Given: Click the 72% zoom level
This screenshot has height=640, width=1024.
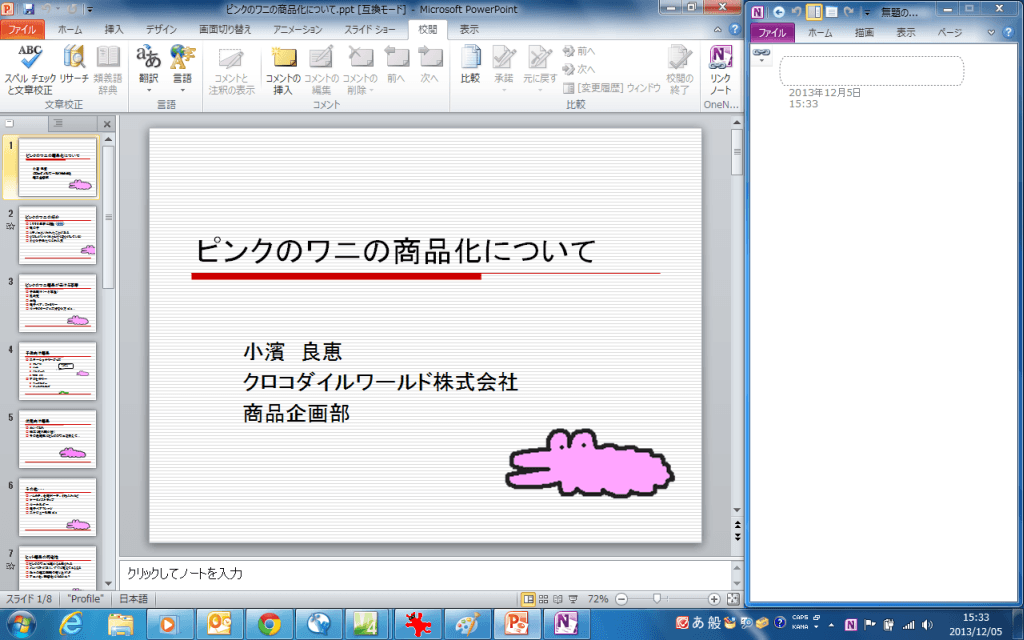Looking at the screenshot, I should pos(598,599).
